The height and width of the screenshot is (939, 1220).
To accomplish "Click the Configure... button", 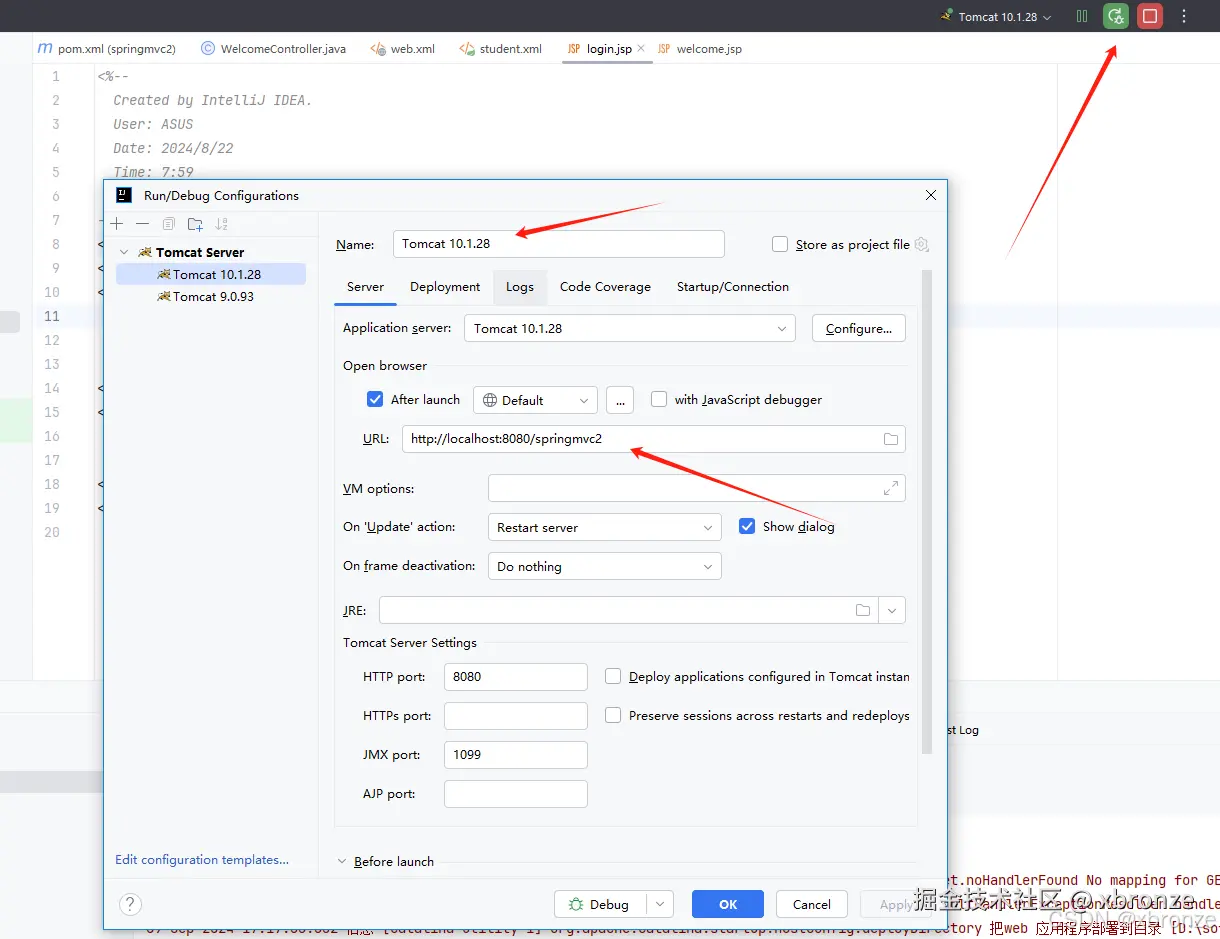I will (859, 328).
